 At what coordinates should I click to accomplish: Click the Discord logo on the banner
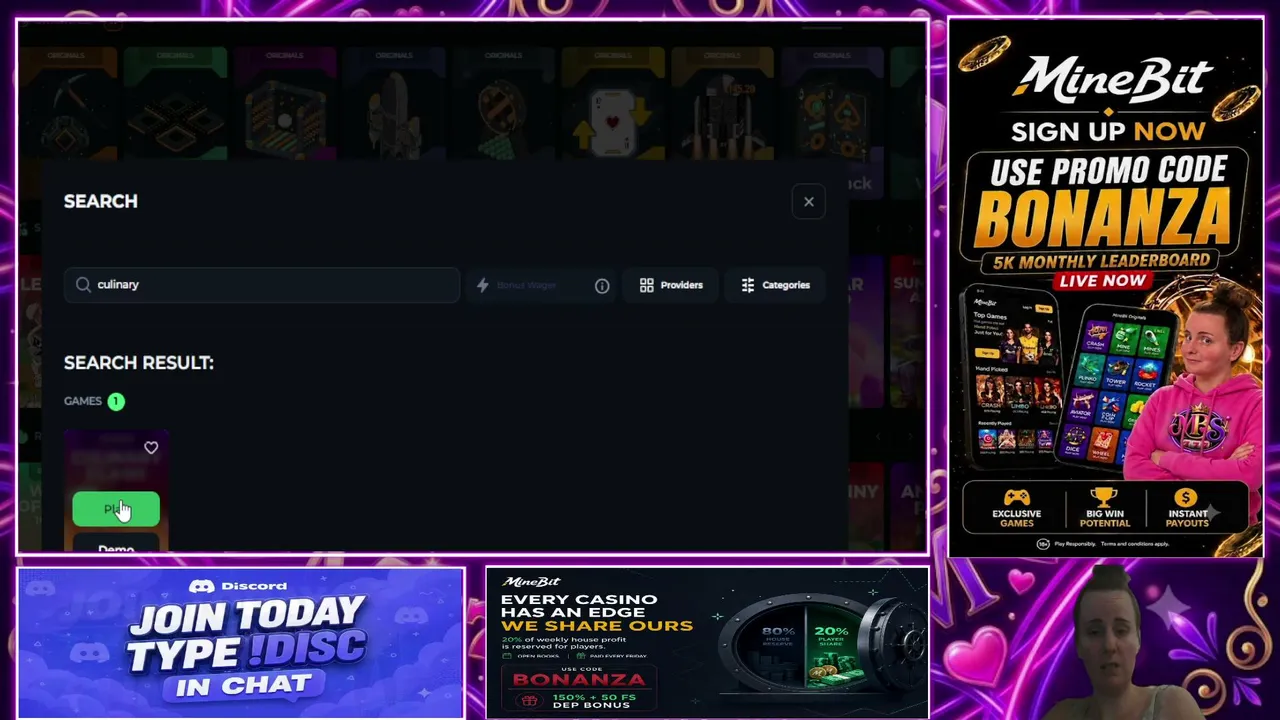pyautogui.click(x=202, y=586)
